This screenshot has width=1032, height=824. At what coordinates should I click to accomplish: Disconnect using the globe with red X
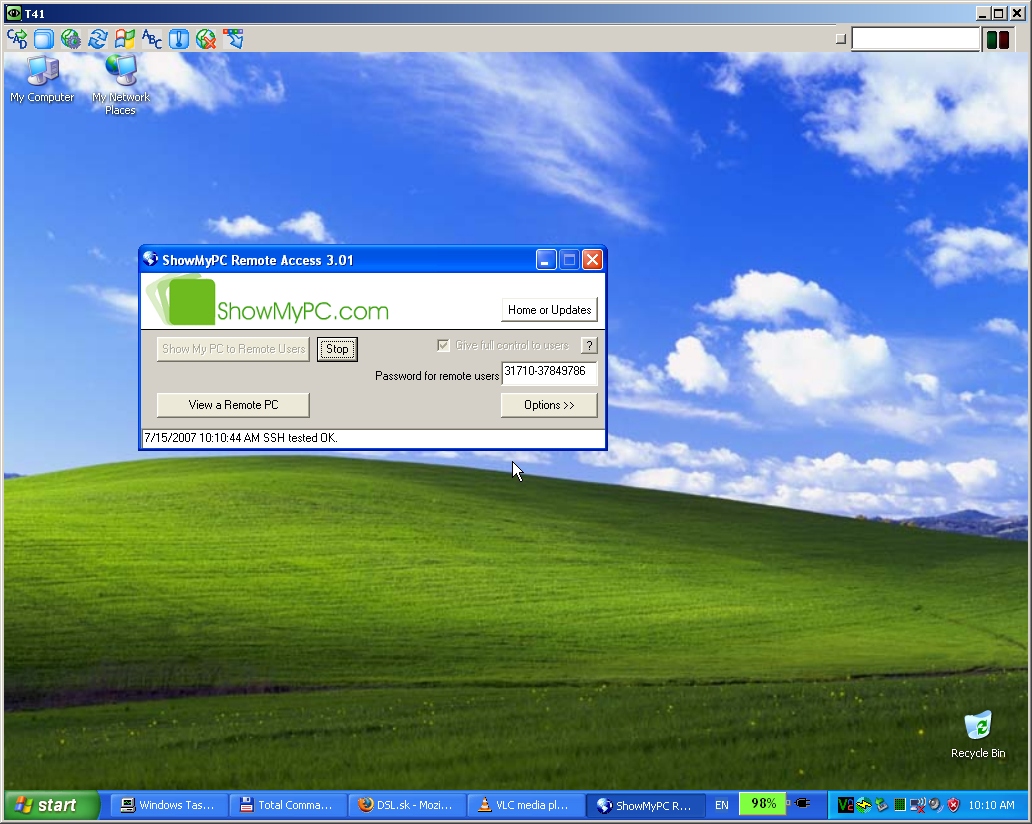click(206, 39)
